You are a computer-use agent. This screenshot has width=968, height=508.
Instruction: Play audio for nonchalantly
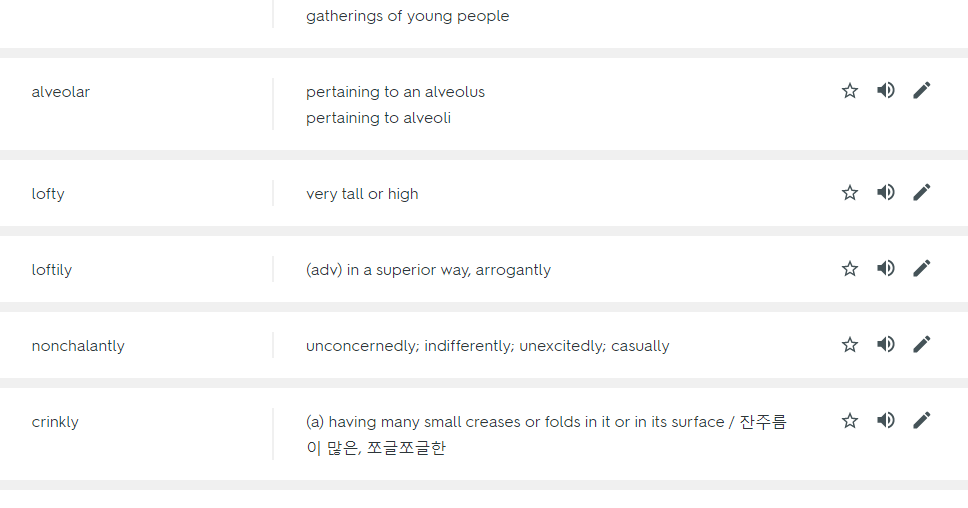pyautogui.click(x=886, y=345)
